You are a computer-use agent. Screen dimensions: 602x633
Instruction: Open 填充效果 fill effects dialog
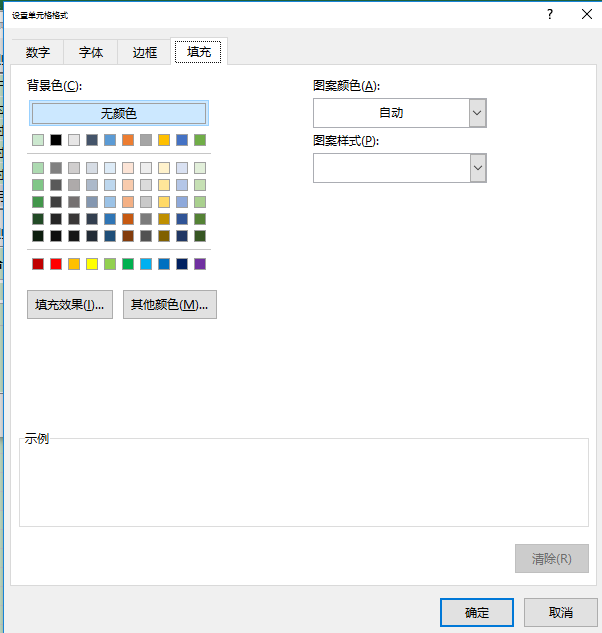70,304
